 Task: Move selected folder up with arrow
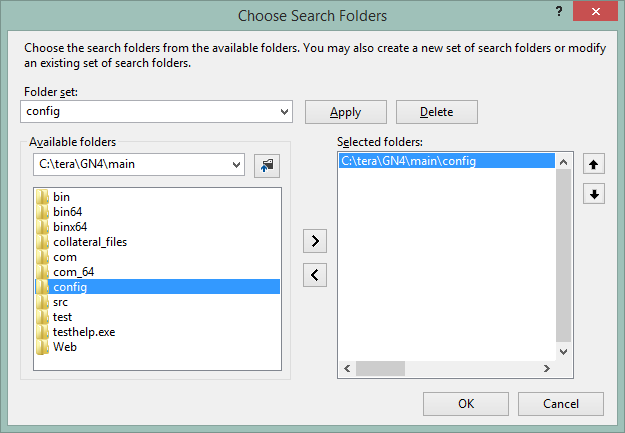click(594, 164)
